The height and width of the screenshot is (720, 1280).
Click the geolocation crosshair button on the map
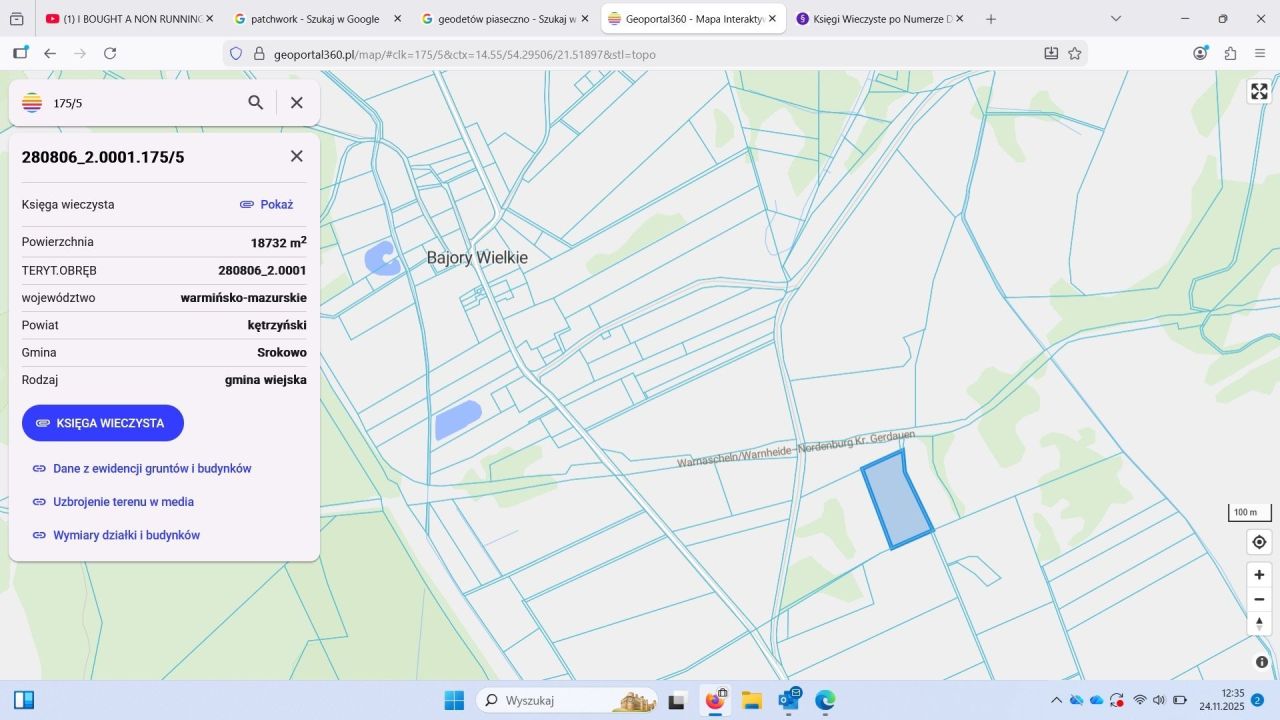tap(1259, 541)
